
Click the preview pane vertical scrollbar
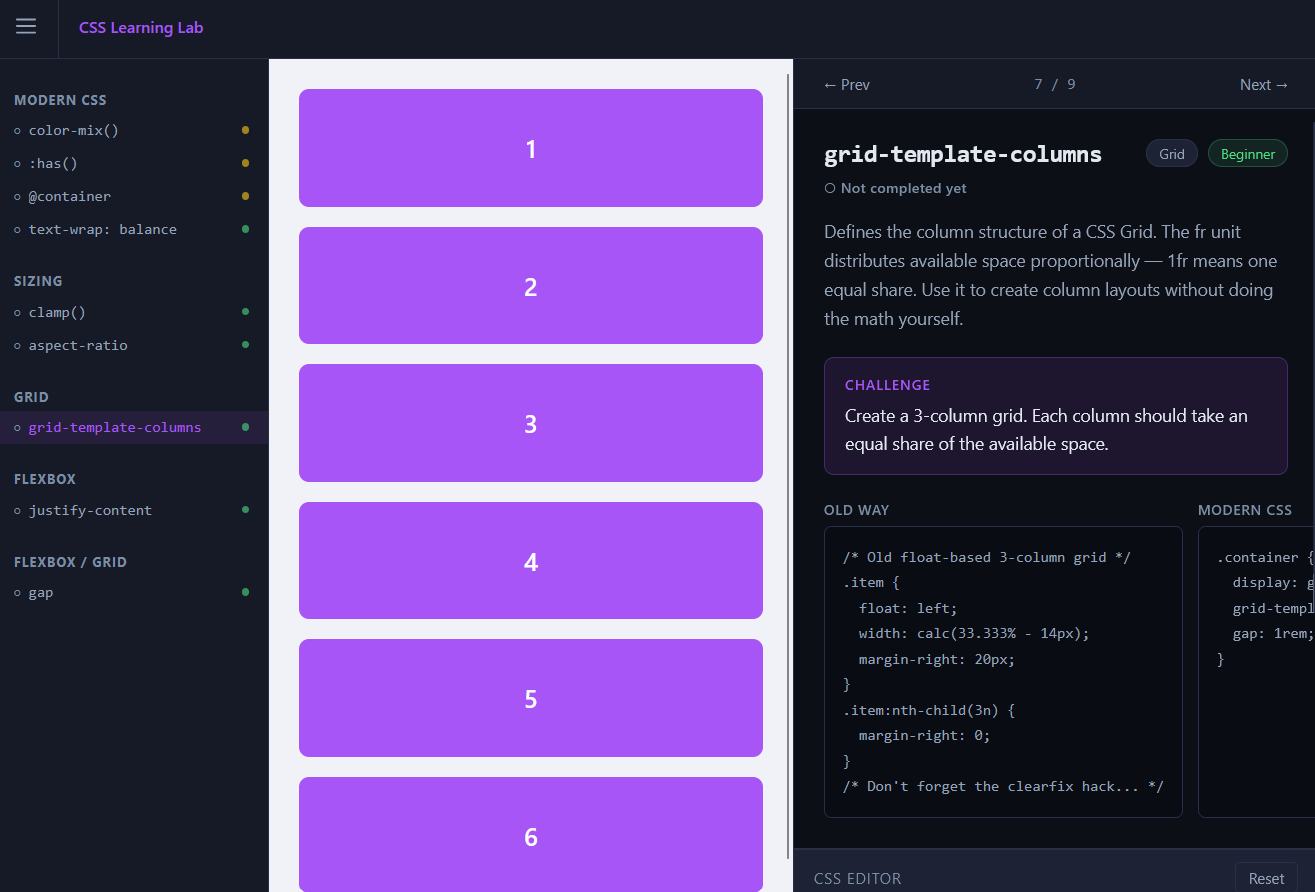pos(789,465)
